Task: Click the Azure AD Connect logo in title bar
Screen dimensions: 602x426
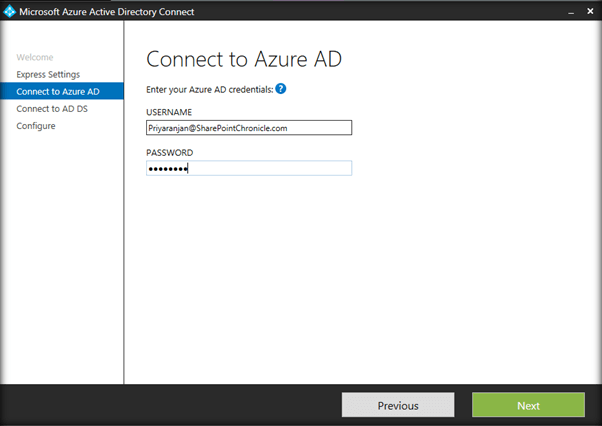Action: point(10,11)
